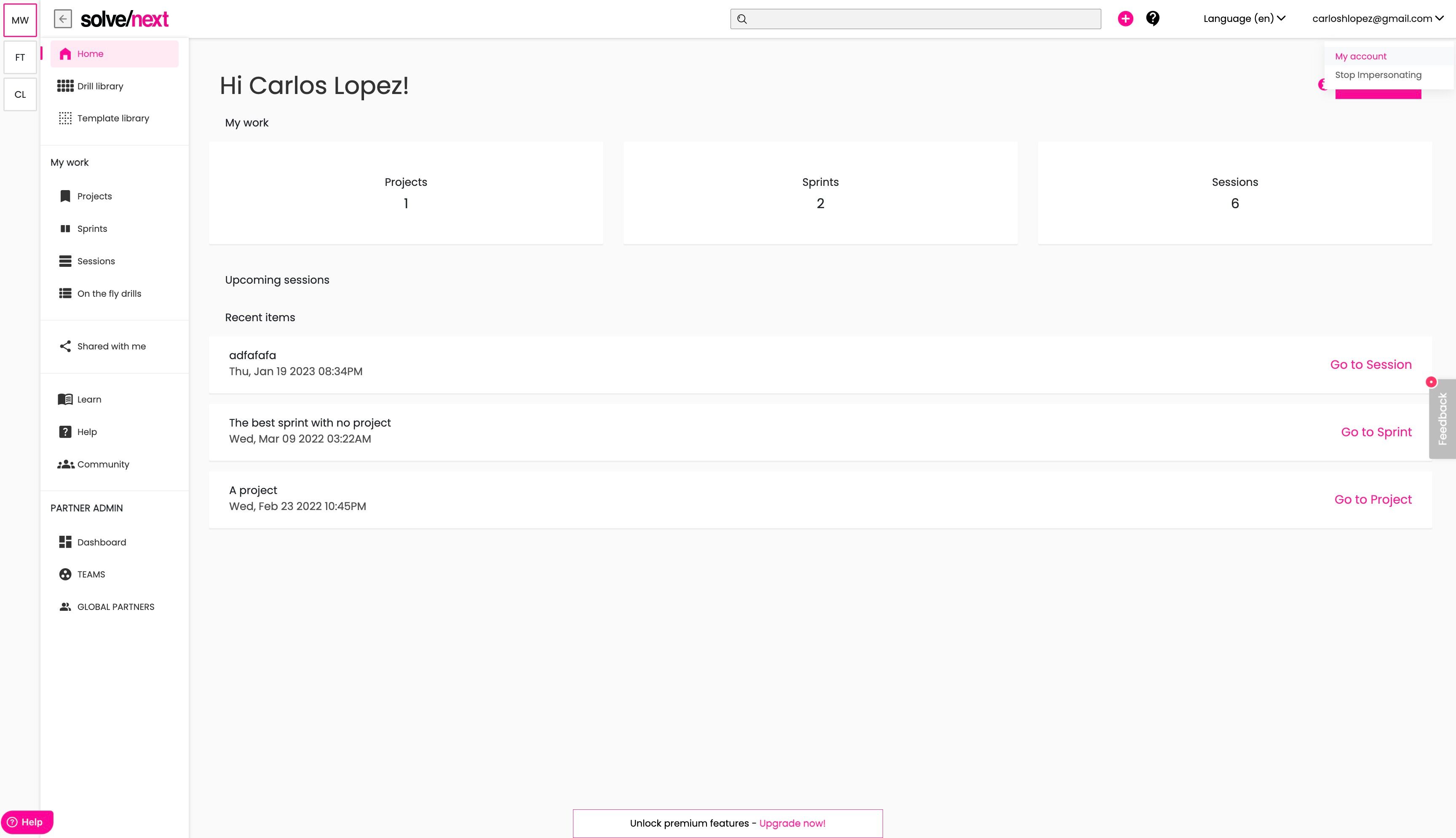
Task: Switch to the FT workspace
Action: [x=19, y=57]
